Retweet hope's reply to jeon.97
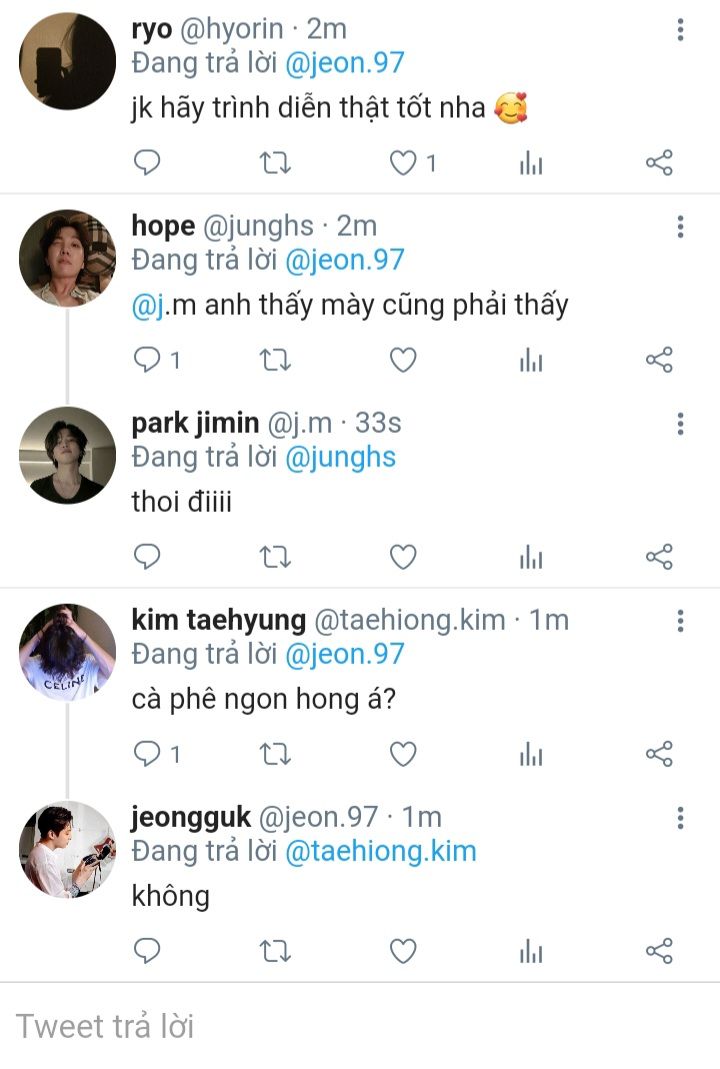The width and height of the screenshot is (720, 1069). pyautogui.click(x=275, y=360)
